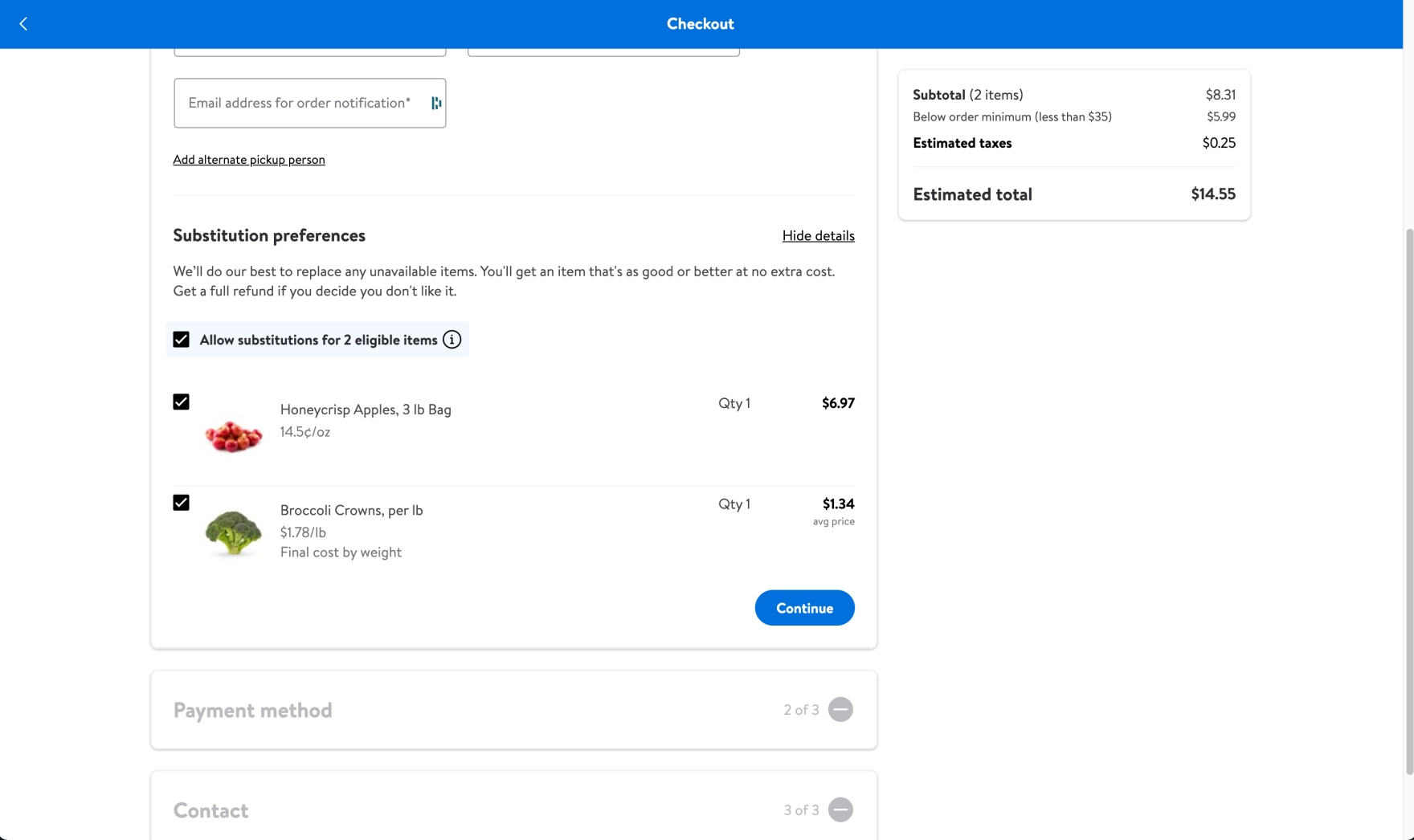The height and width of the screenshot is (840, 1414).
Task: Click the back arrow in Checkout header
Action: [23, 24]
